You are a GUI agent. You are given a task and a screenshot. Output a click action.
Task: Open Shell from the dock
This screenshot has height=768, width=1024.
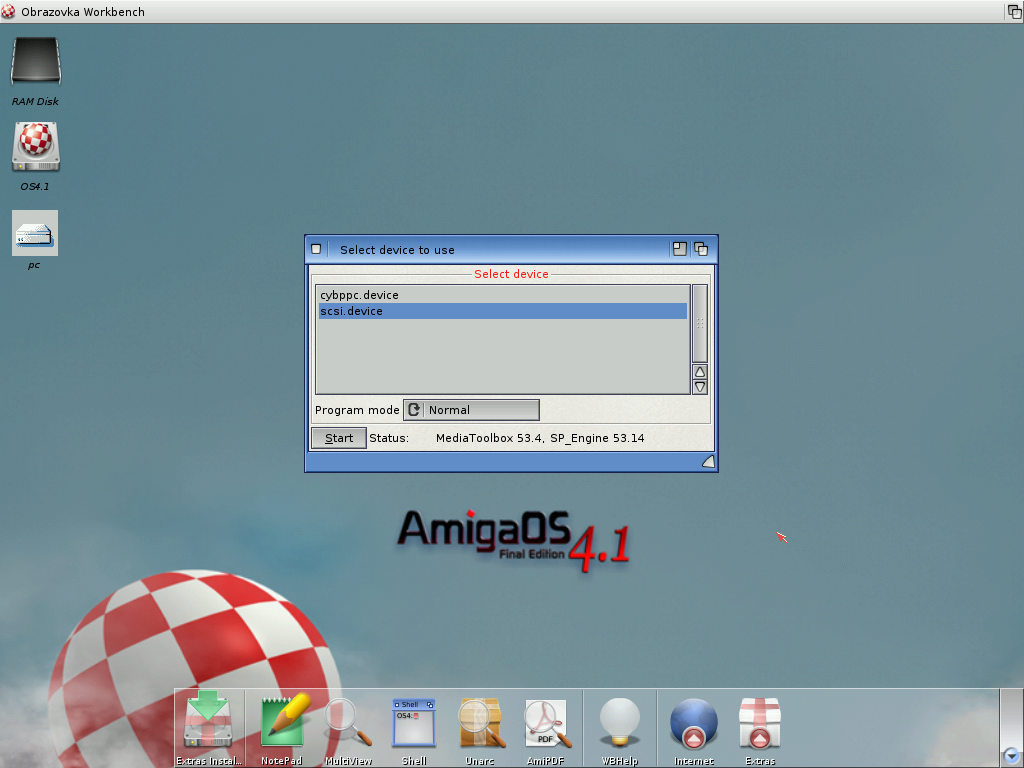(x=414, y=721)
